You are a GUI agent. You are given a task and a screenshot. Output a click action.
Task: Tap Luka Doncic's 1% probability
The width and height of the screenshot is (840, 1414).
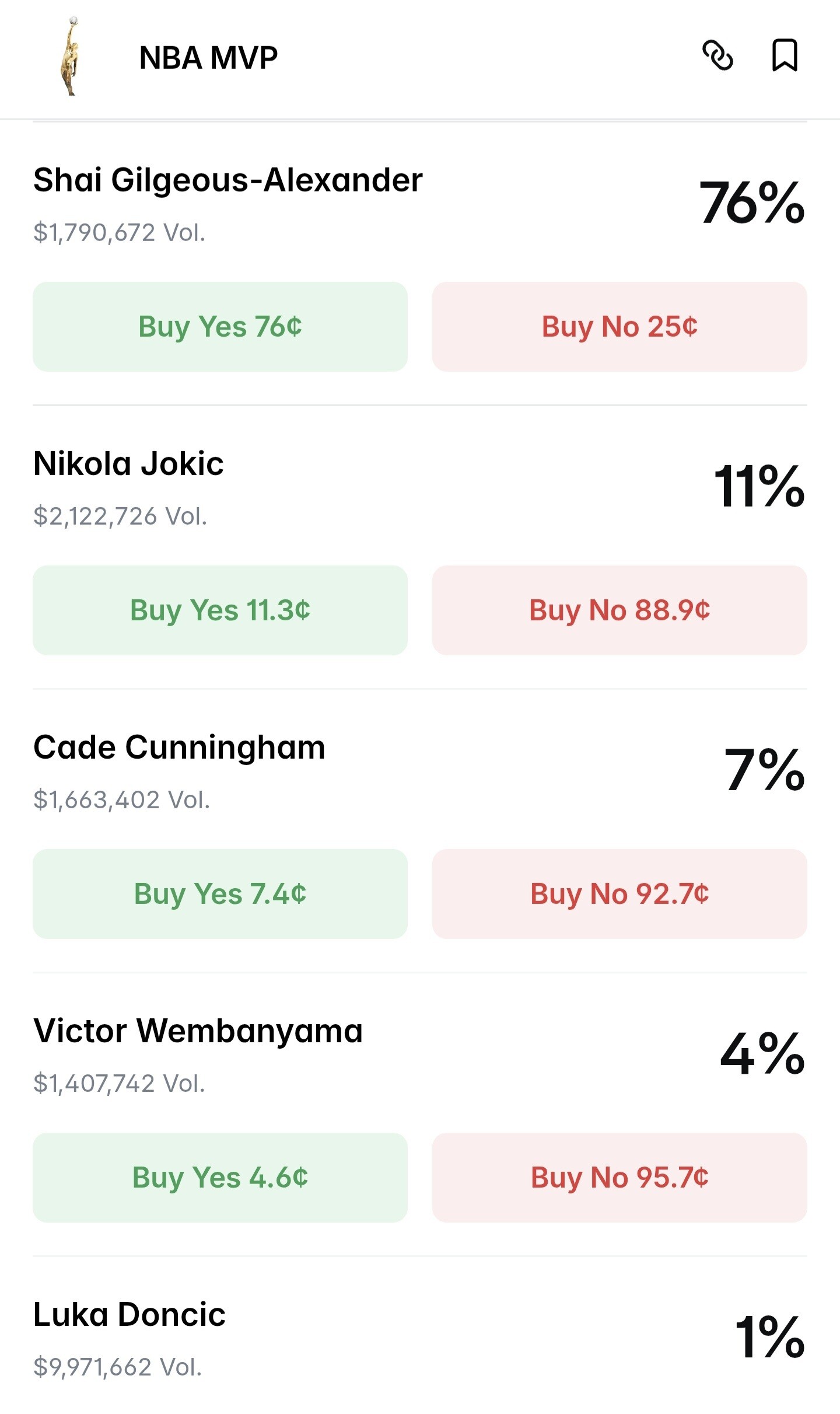tap(769, 1337)
